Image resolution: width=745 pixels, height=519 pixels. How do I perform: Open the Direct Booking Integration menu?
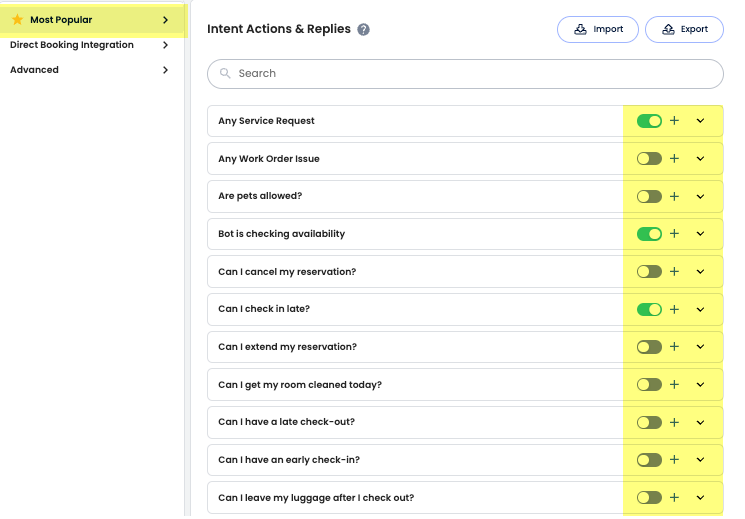88,45
